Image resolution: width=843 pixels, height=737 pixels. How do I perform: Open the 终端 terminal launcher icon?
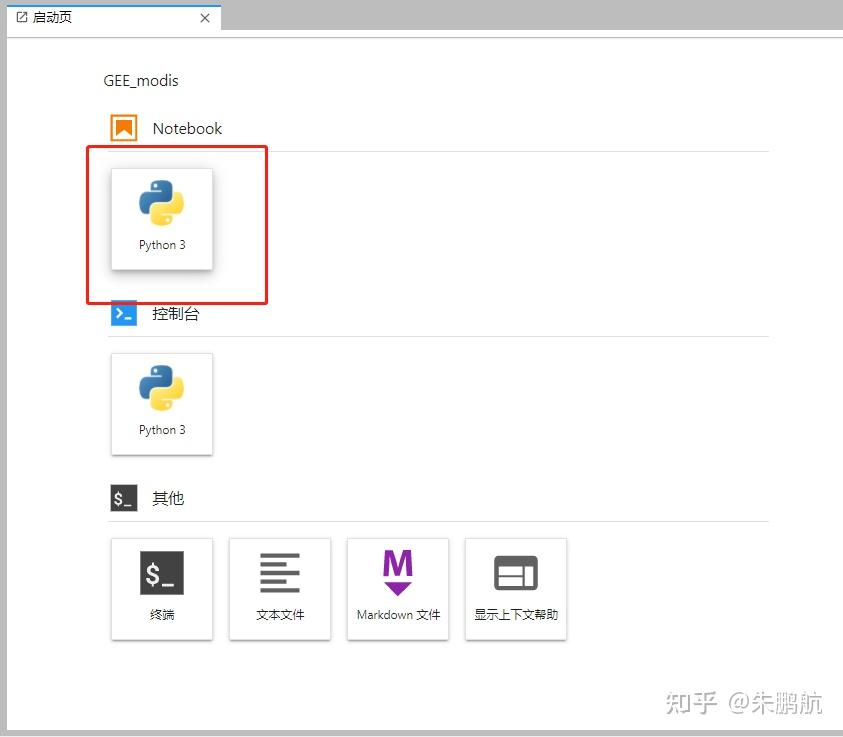tap(162, 573)
